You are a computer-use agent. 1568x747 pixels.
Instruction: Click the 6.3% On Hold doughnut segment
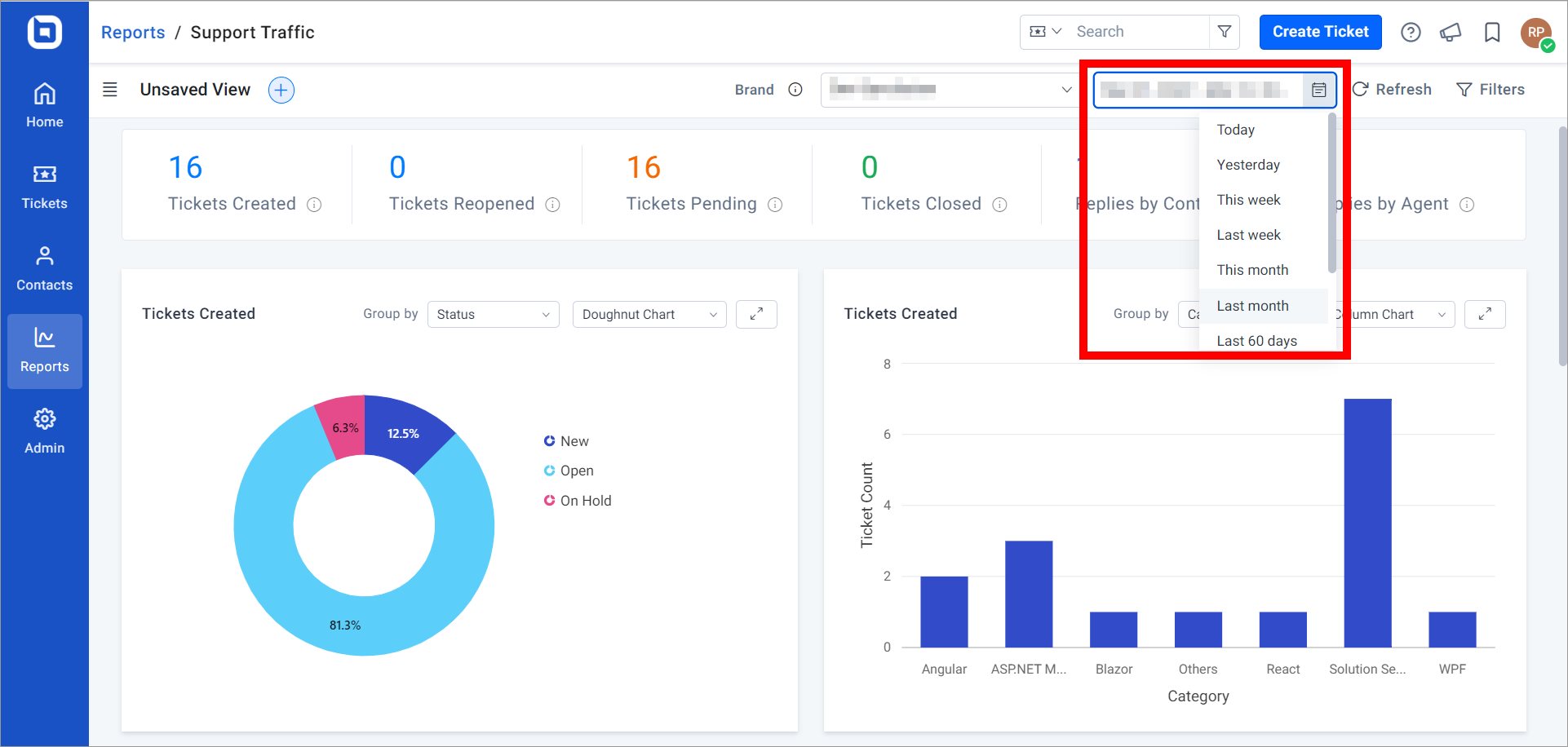(x=345, y=427)
